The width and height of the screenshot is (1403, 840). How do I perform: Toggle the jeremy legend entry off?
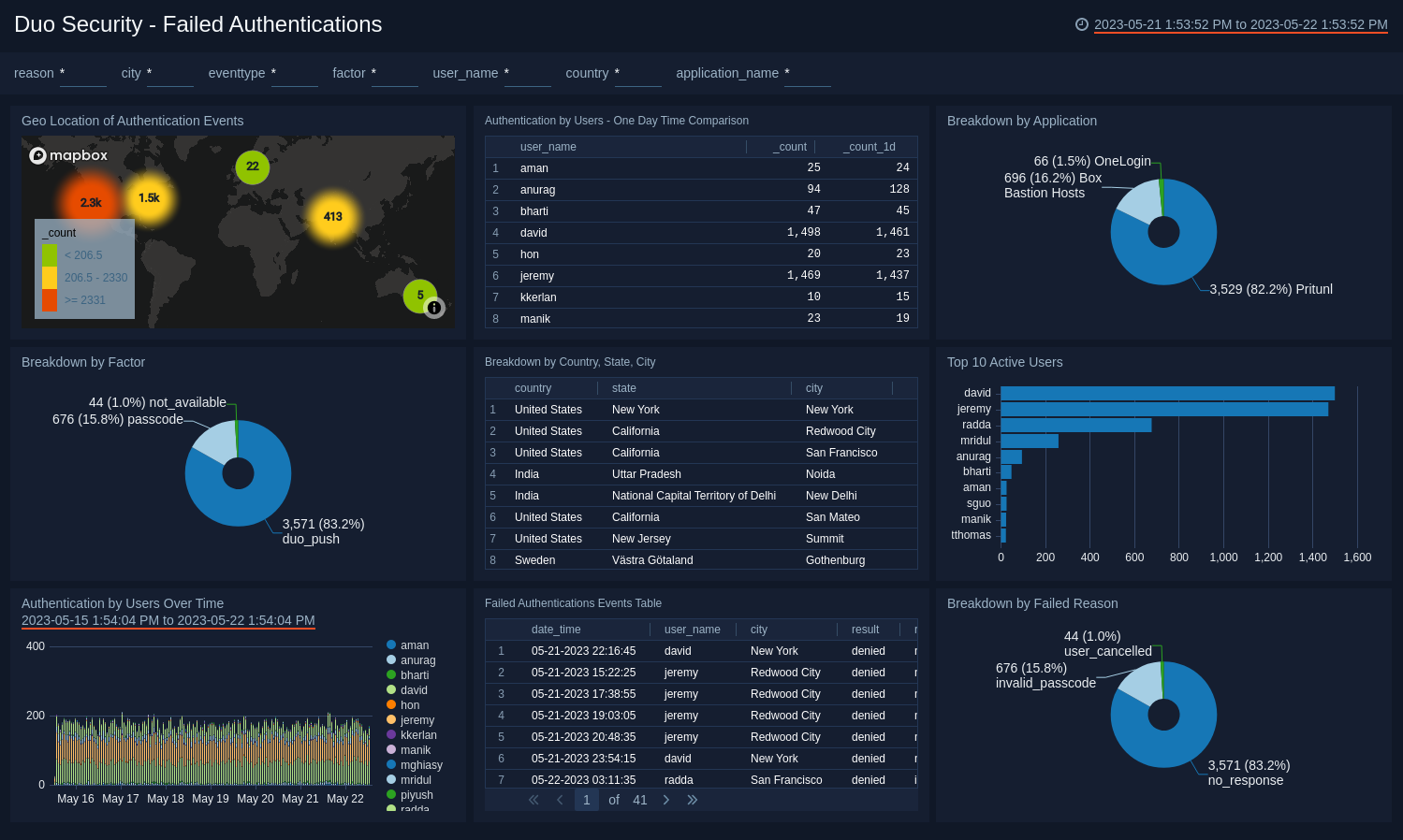416,719
